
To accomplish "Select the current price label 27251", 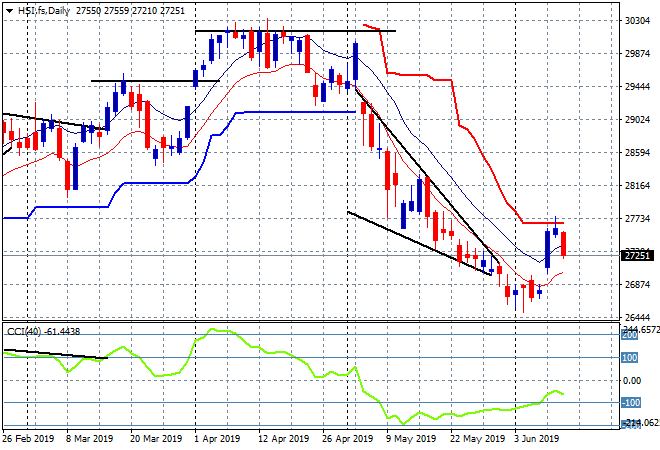I will coord(637,256).
